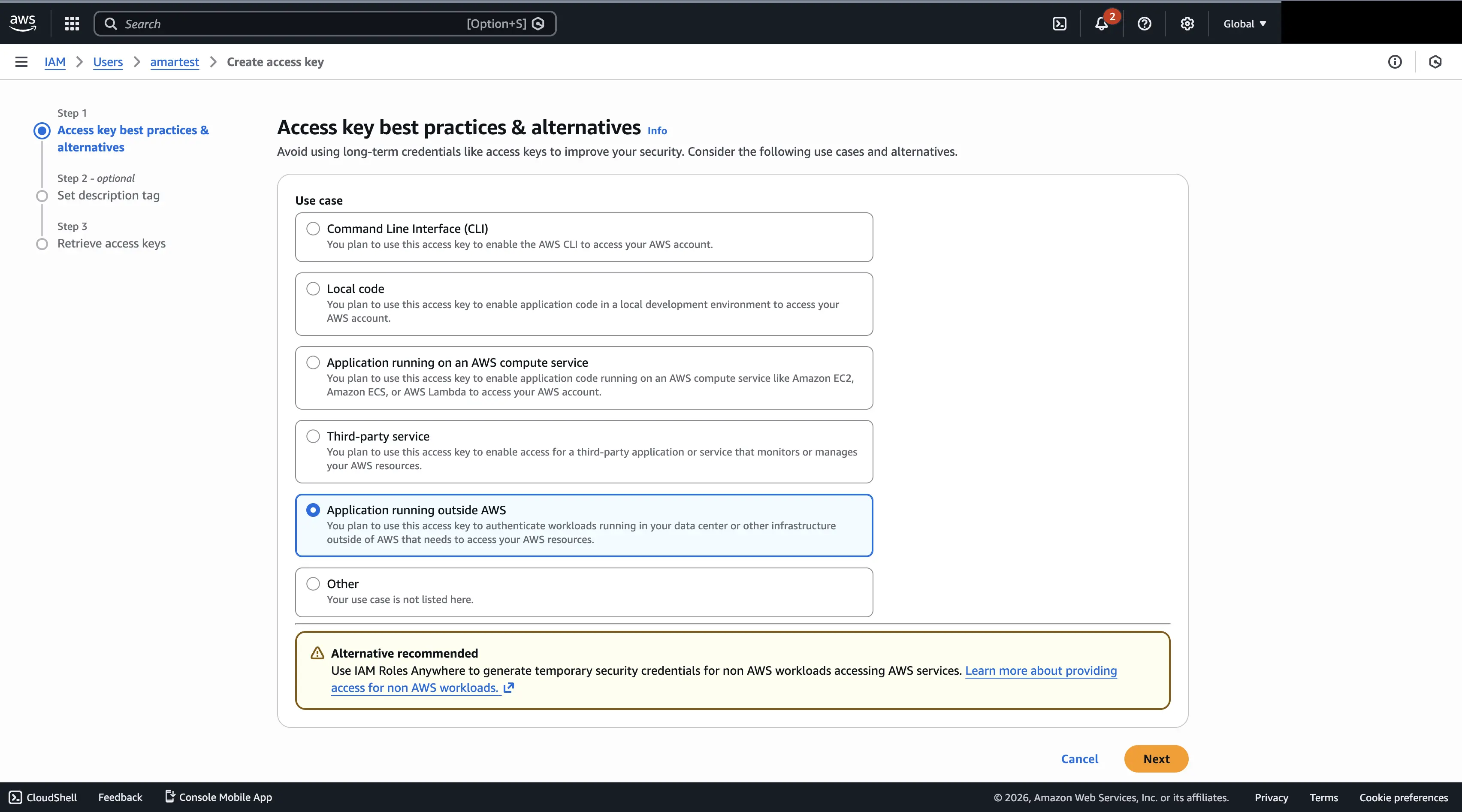Click the Use case section label

pos(319,200)
